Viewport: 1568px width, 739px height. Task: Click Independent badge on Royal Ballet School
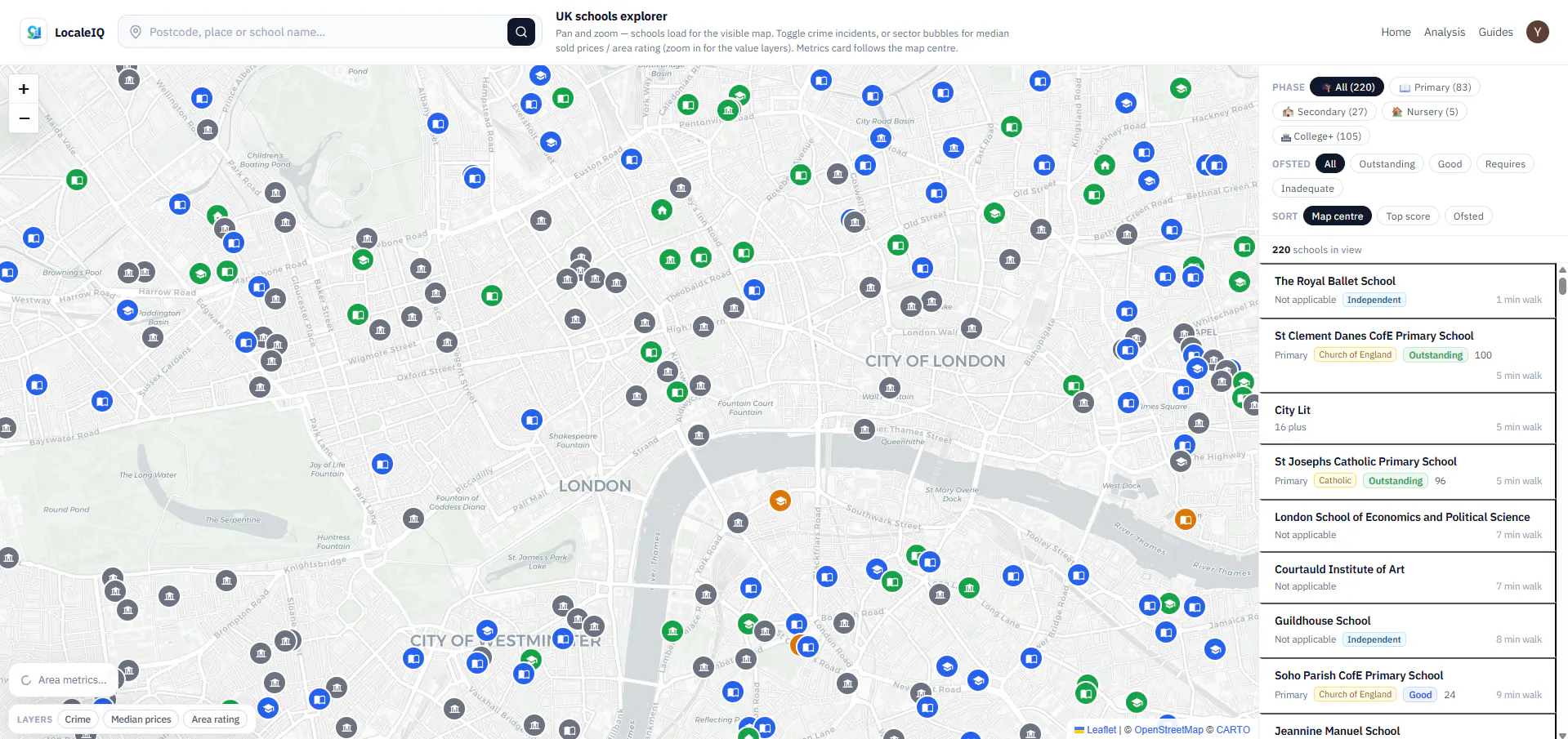[1374, 300]
